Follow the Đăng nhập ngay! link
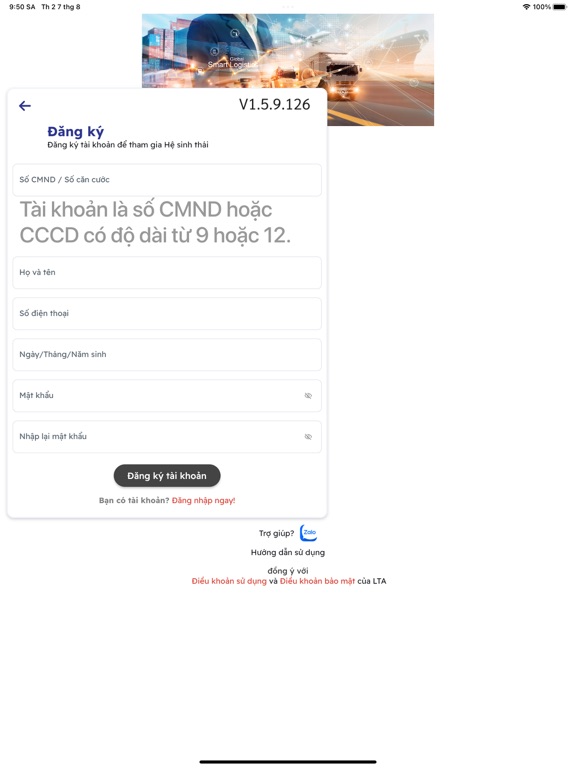Image resolution: width=576 pixels, height=768 pixels. point(203,501)
